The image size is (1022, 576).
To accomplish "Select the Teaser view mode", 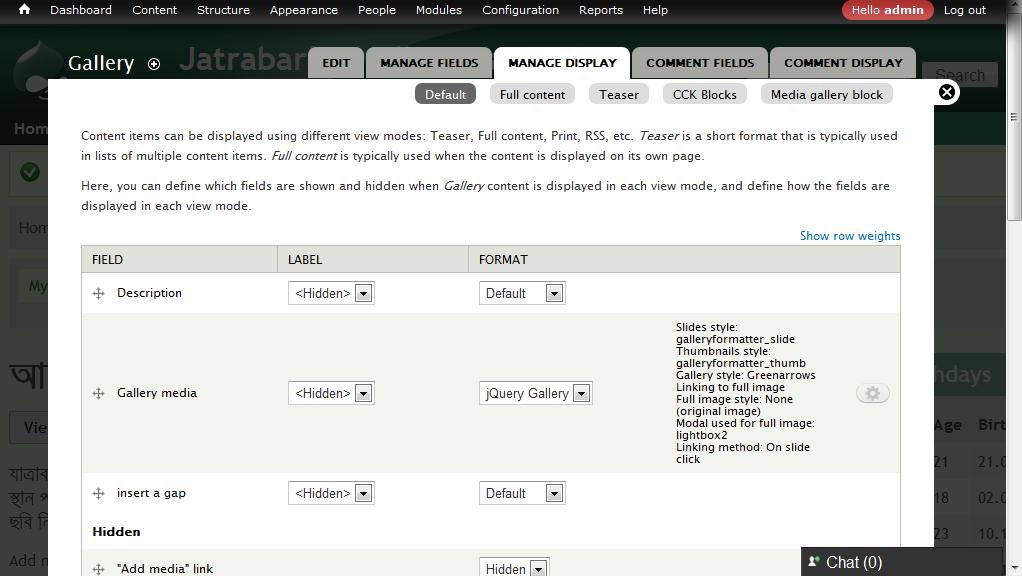I will tap(619, 94).
